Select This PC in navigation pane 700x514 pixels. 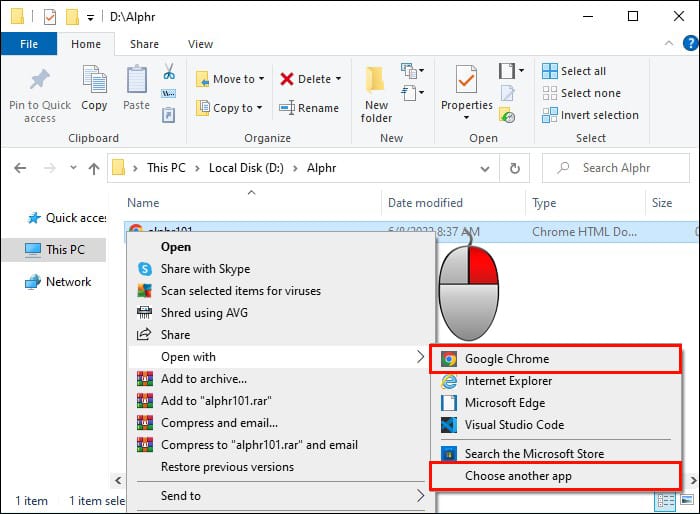coord(65,250)
